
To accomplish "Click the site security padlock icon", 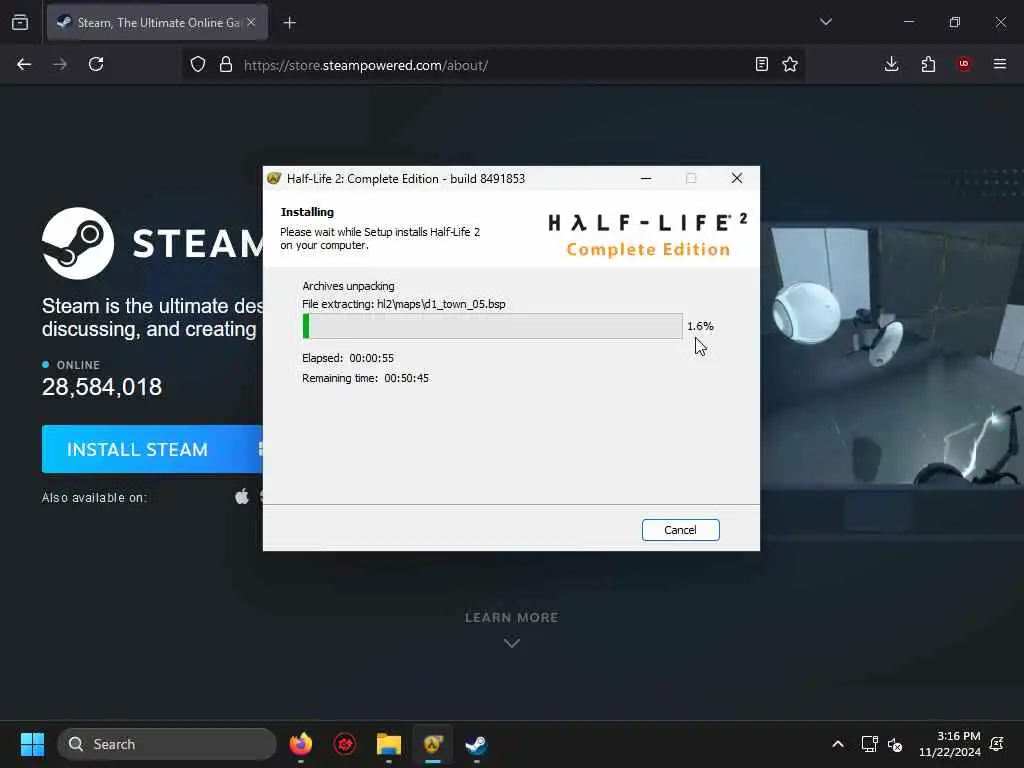I will [x=226, y=64].
